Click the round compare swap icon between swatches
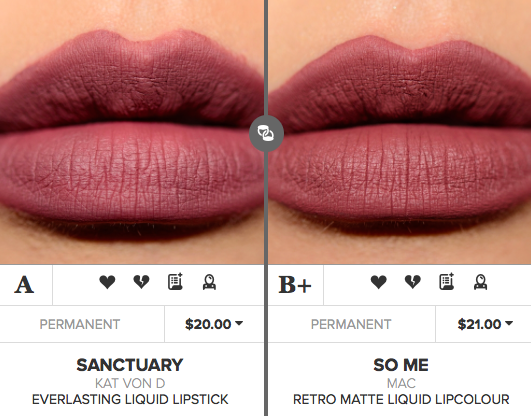 [x=266, y=133]
